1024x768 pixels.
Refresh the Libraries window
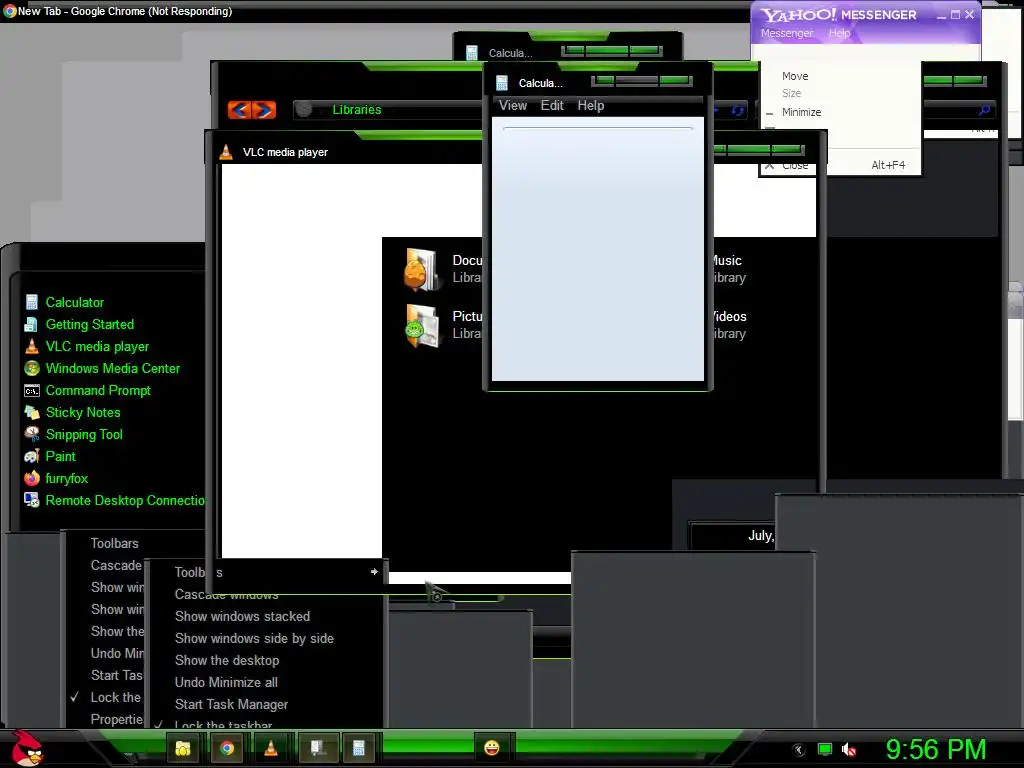point(738,110)
